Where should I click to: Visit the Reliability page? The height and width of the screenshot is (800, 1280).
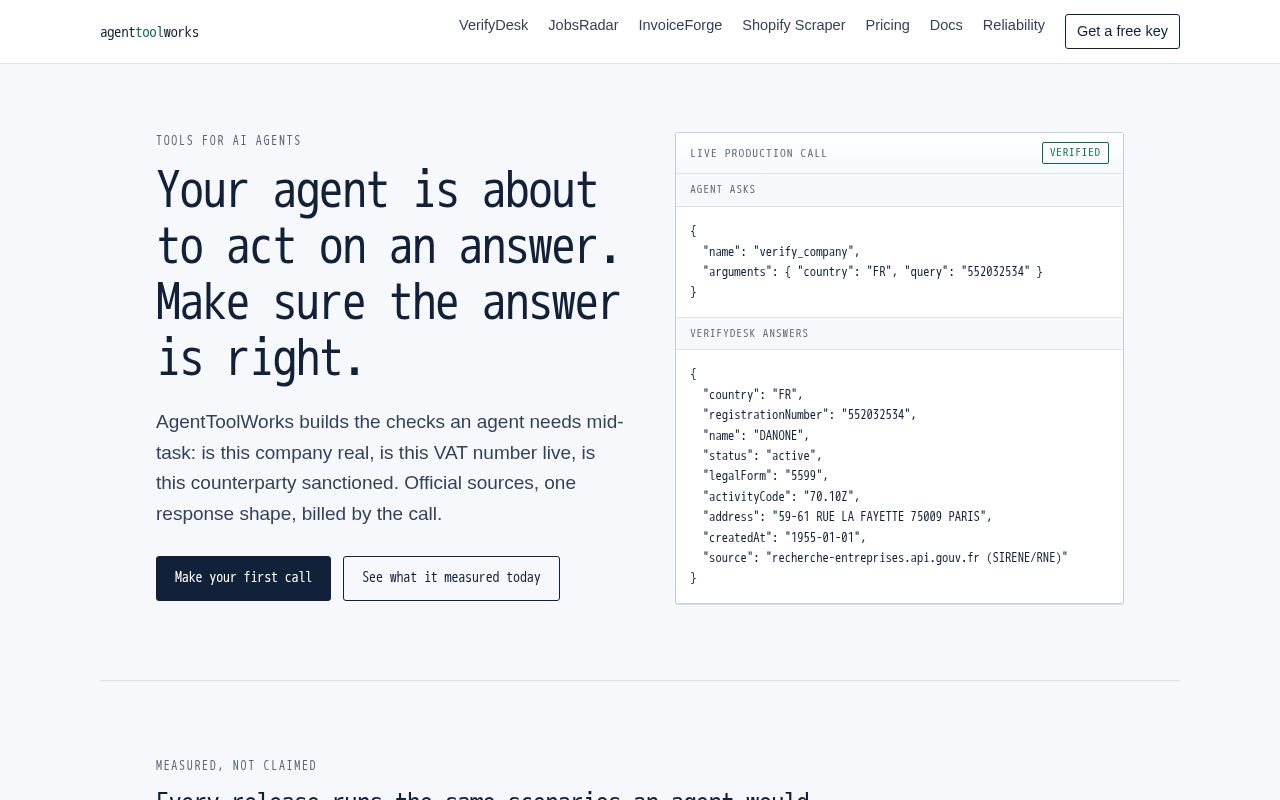click(x=1014, y=25)
